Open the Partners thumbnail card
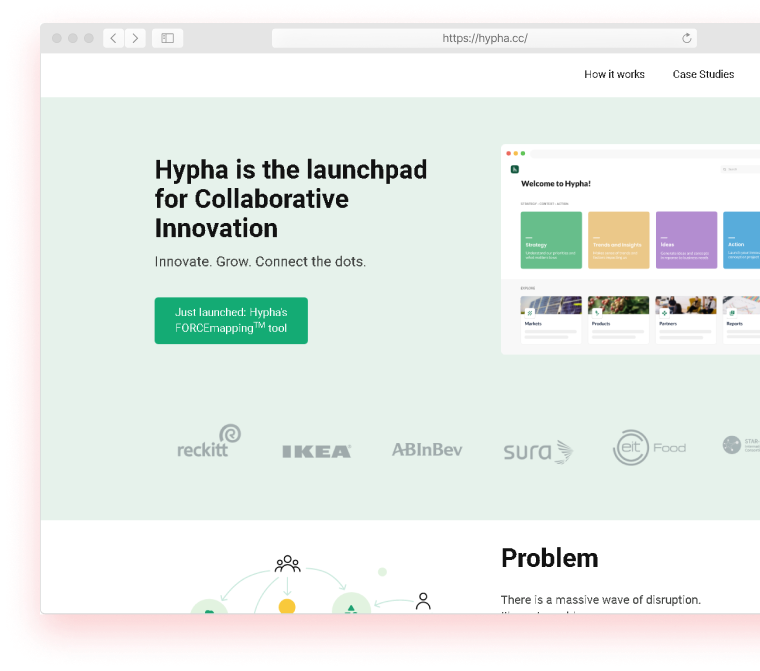Image resolution: width=760 pixels, height=671 pixels. click(686, 320)
